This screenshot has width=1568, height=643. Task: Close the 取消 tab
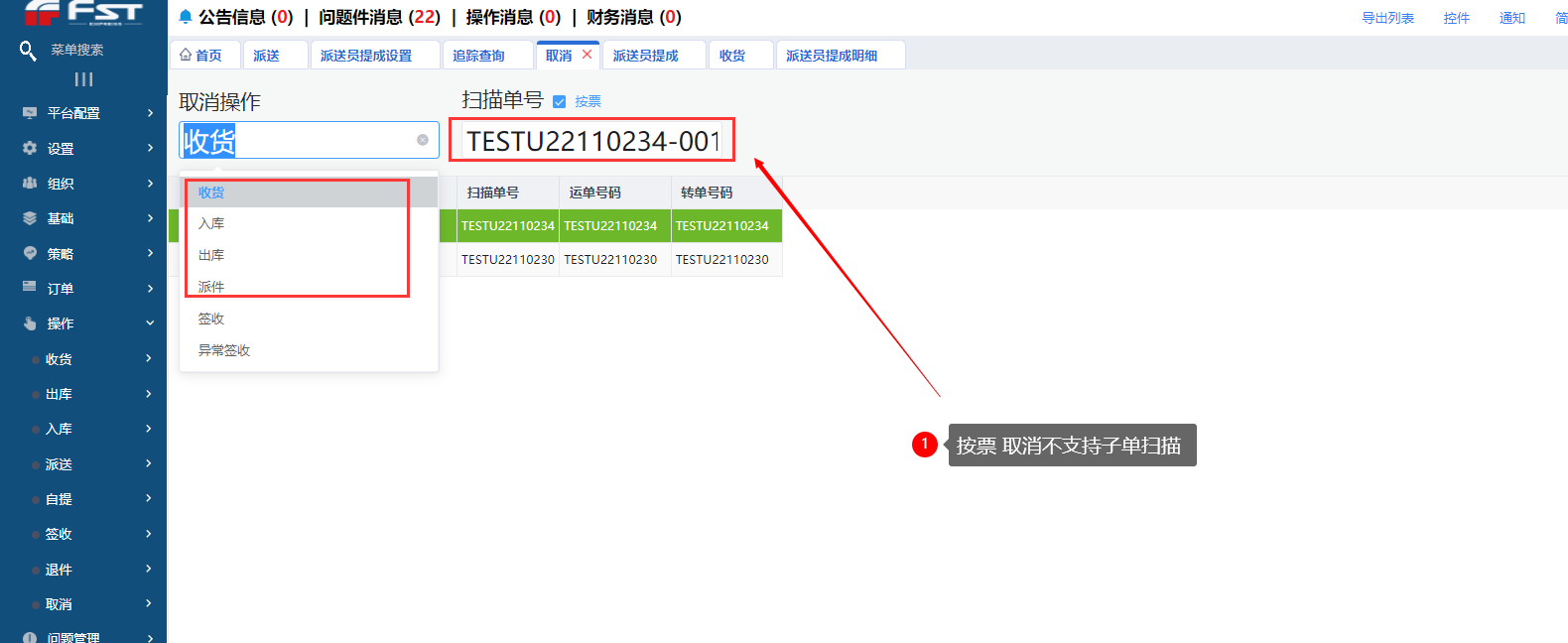click(x=588, y=55)
